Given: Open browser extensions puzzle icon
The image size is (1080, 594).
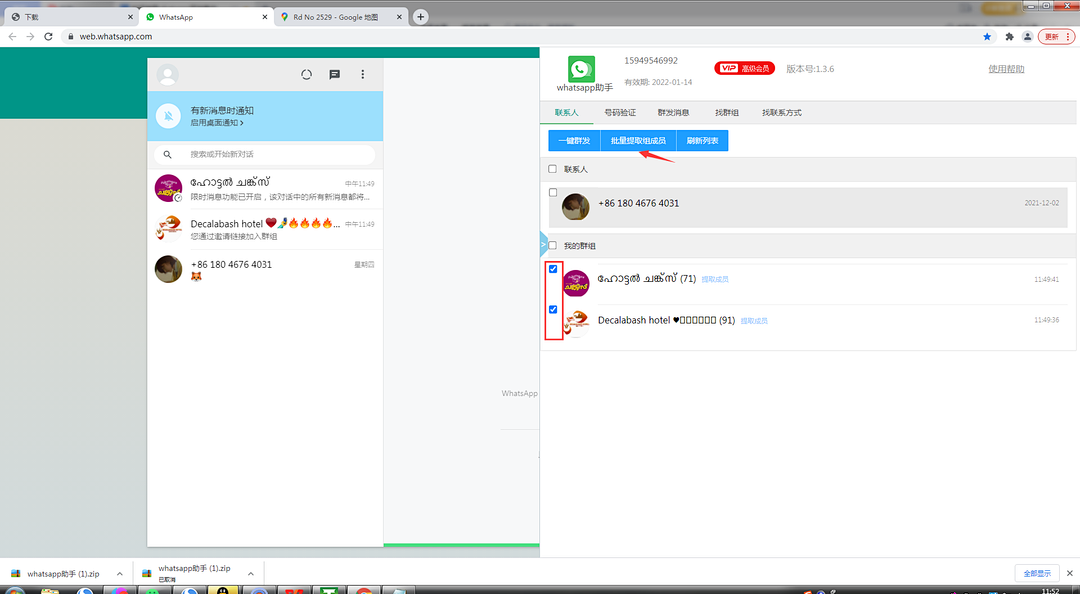Looking at the screenshot, I should pyautogui.click(x=1009, y=37).
